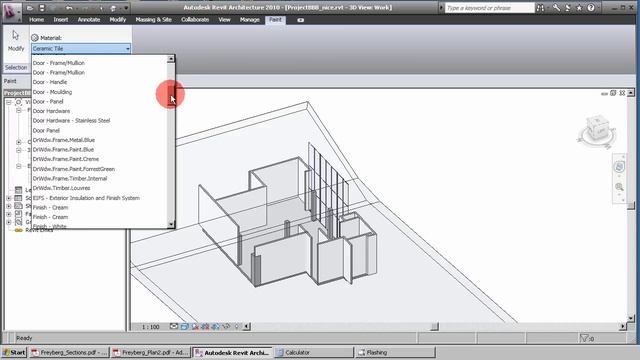Click the reveal hidden elements lightbulb icon
Image resolution: width=640 pixels, height=360 pixels.
tap(236, 327)
